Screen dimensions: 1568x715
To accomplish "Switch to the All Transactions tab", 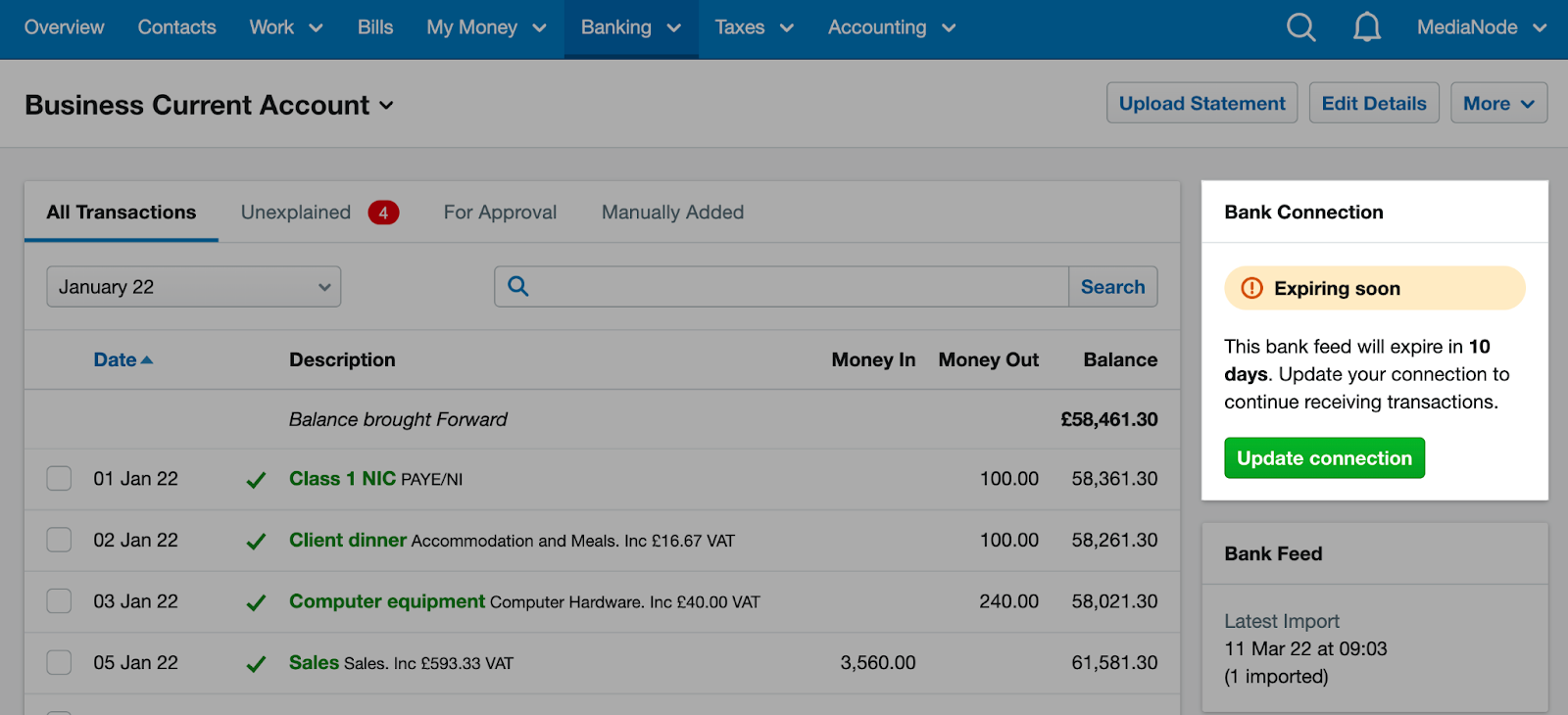I will [x=122, y=213].
